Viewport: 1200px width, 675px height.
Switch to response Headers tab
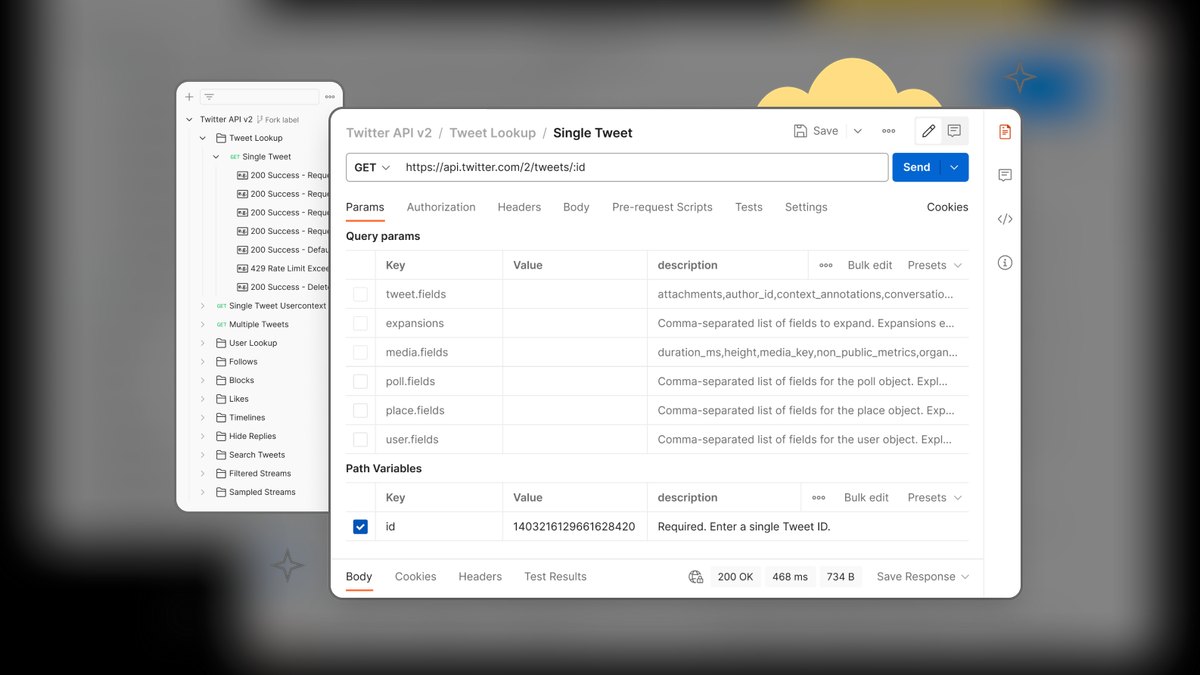pos(480,576)
